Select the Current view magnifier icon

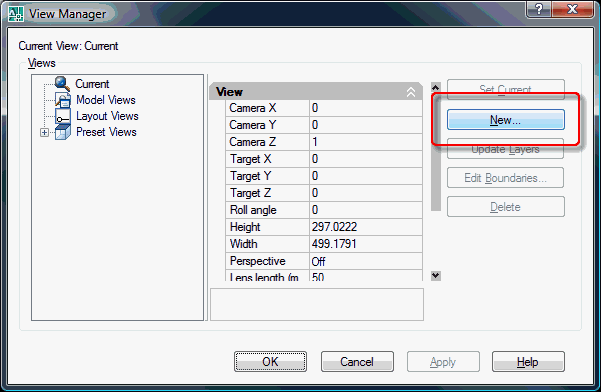62,84
